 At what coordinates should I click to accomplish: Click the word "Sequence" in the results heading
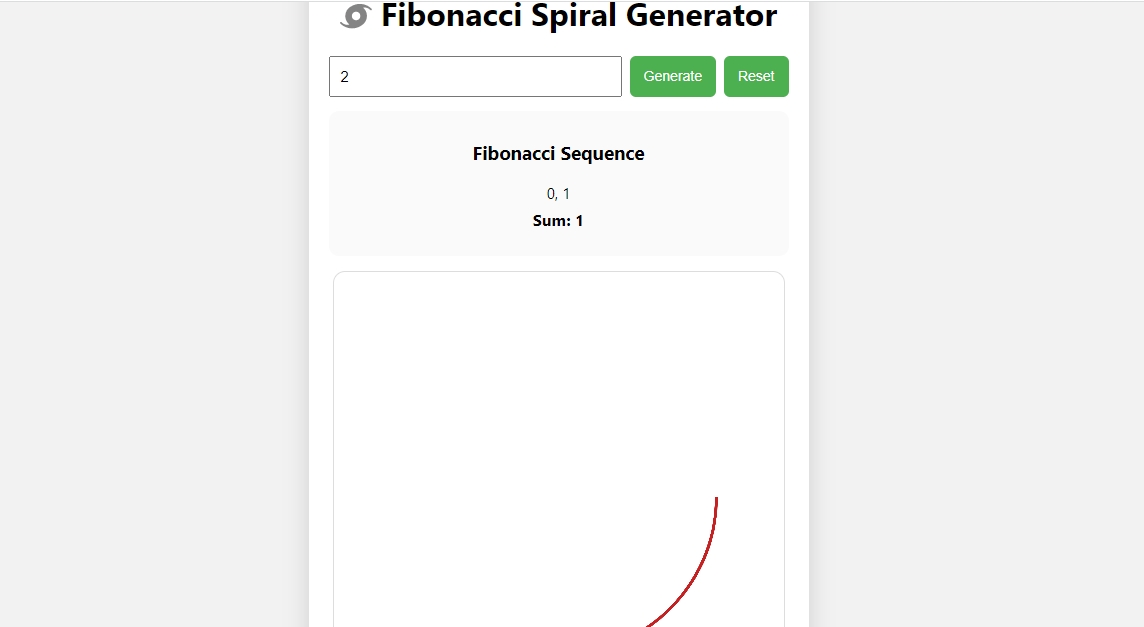pyautogui.click(x=602, y=153)
